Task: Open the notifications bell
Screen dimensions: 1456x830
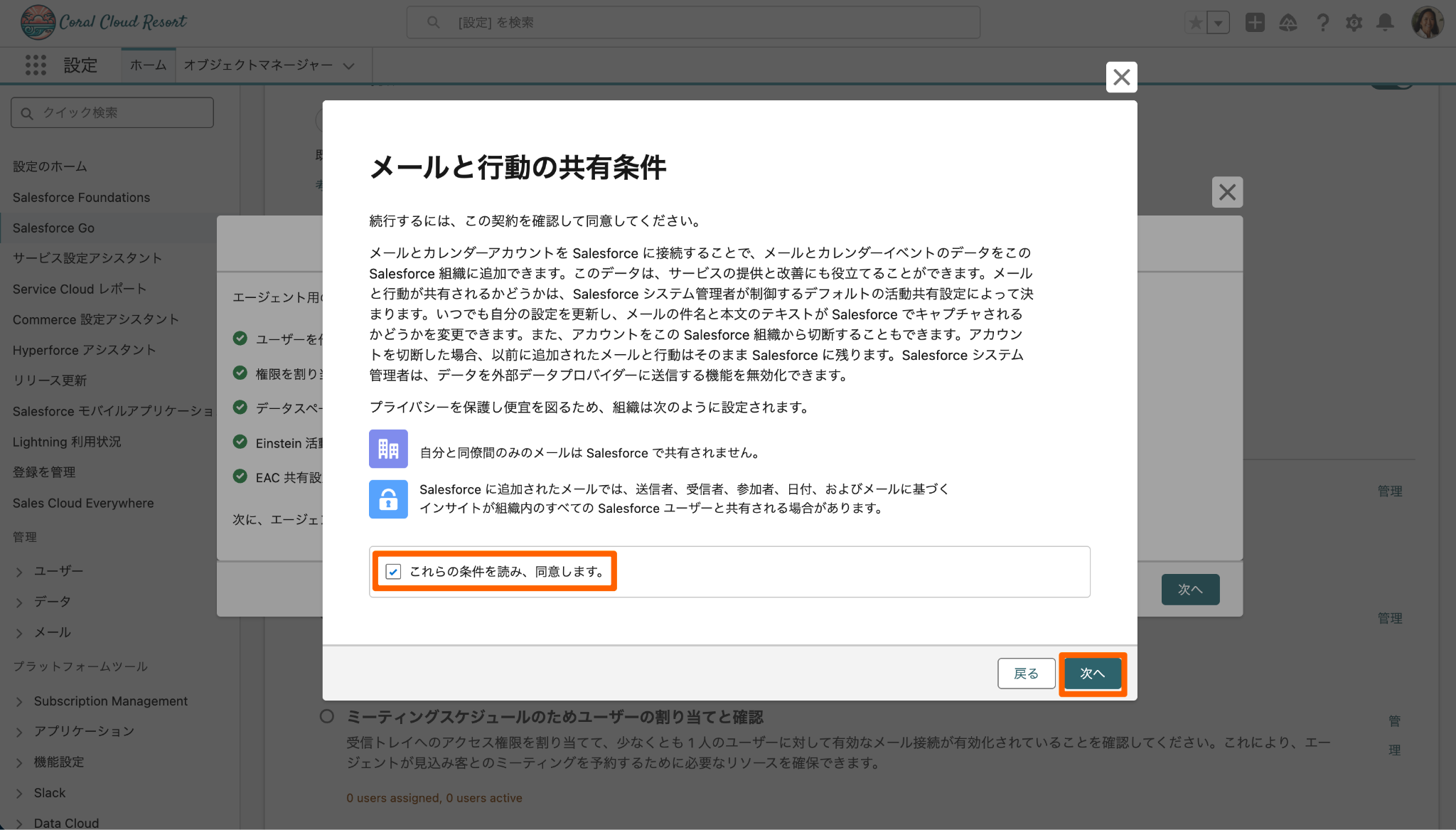Action: tap(1385, 23)
